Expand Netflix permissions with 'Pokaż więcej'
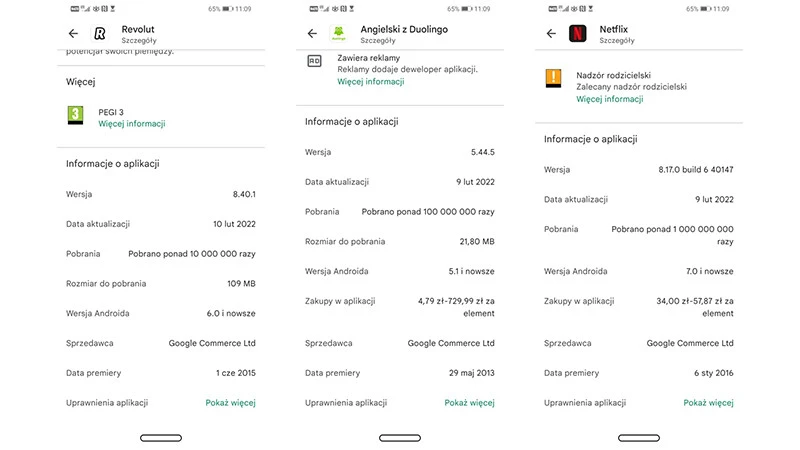800x450 pixels. pos(709,403)
